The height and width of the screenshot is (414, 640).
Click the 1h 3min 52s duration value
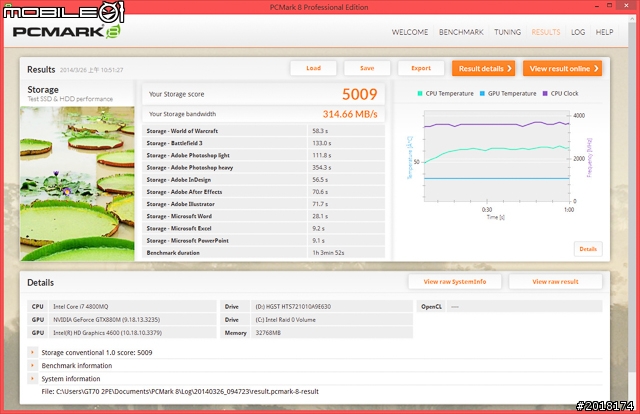point(328,253)
